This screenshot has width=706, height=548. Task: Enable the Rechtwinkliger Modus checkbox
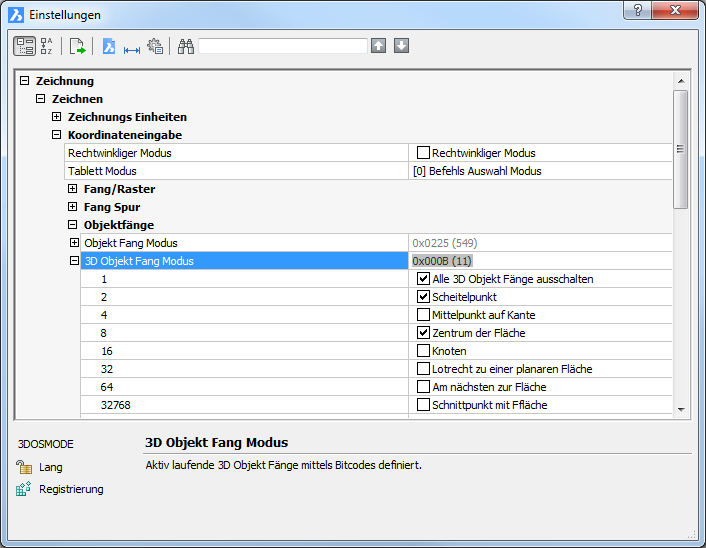tap(423, 153)
